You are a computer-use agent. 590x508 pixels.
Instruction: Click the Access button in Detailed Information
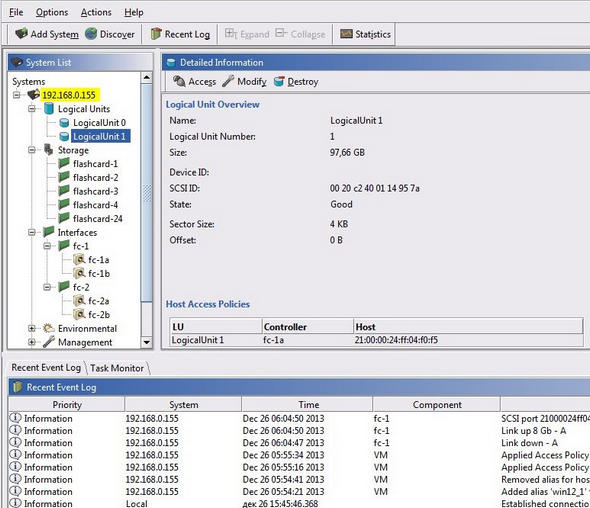(x=194, y=81)
